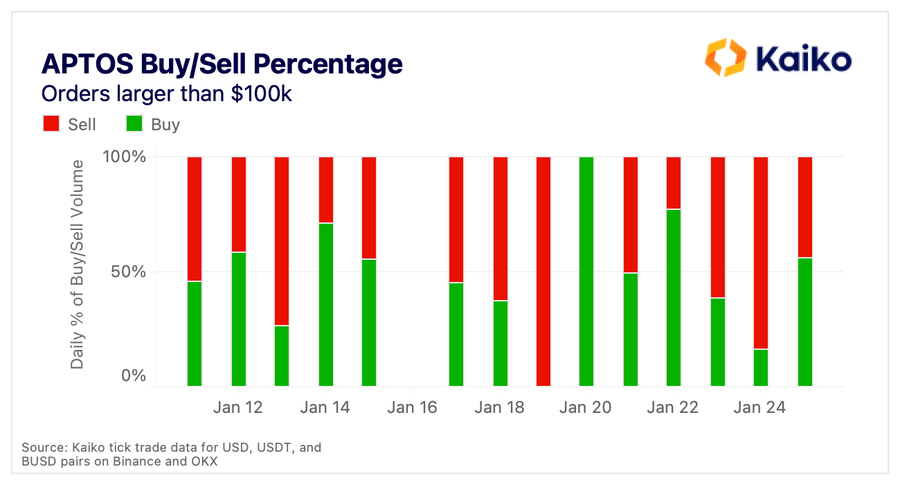
Task: Click the Kaiko logo icon
Action: pos(726,57)
